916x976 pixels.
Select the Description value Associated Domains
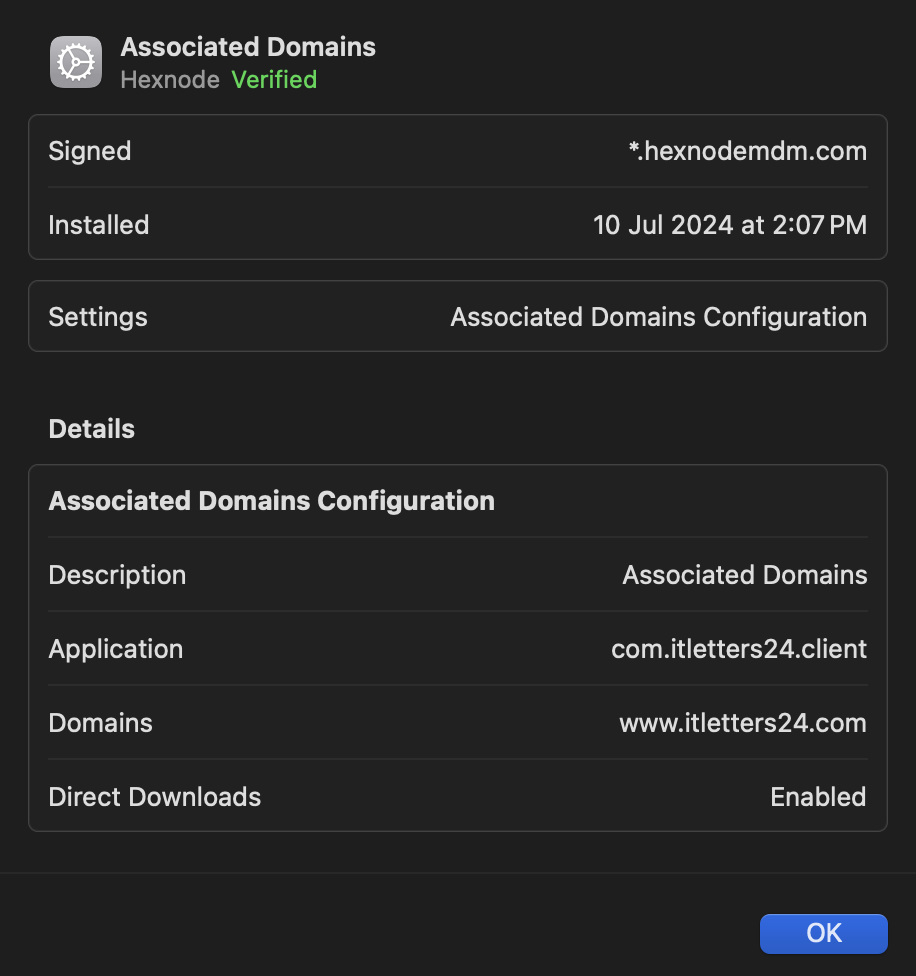coord(745,575)
